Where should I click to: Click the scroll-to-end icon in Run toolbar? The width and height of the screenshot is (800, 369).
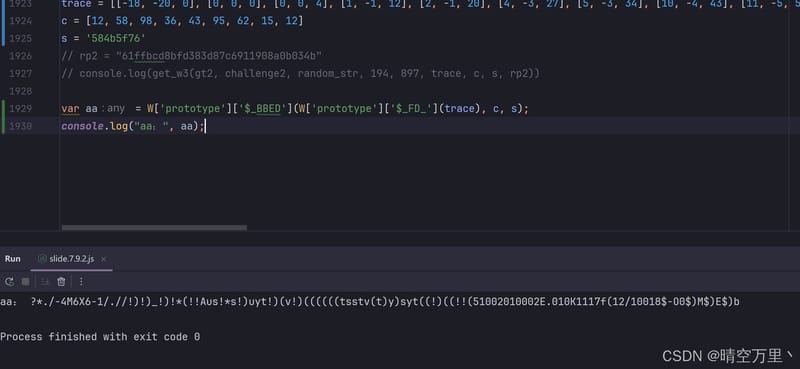tap(44, 281)
